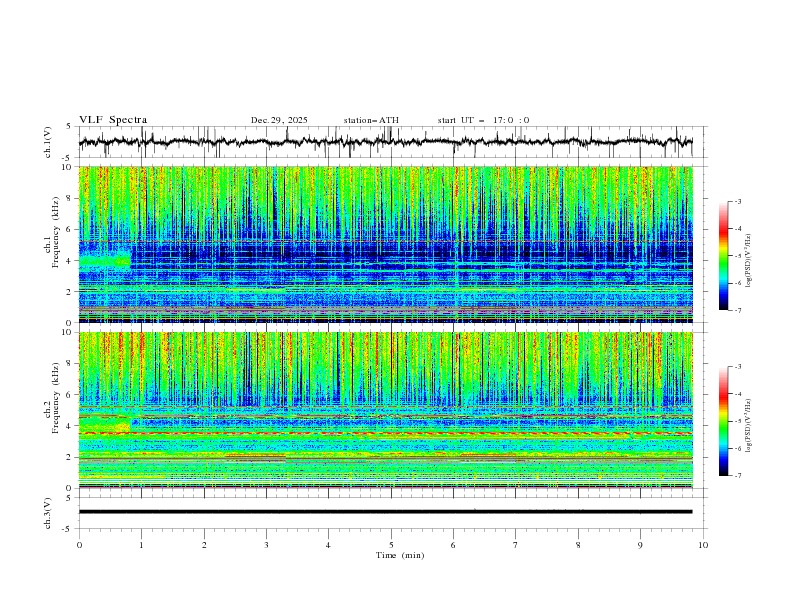This screenshot has width=792, height=612.
Task: Click the "ch.1(V)" axis label
Action: 48,142
